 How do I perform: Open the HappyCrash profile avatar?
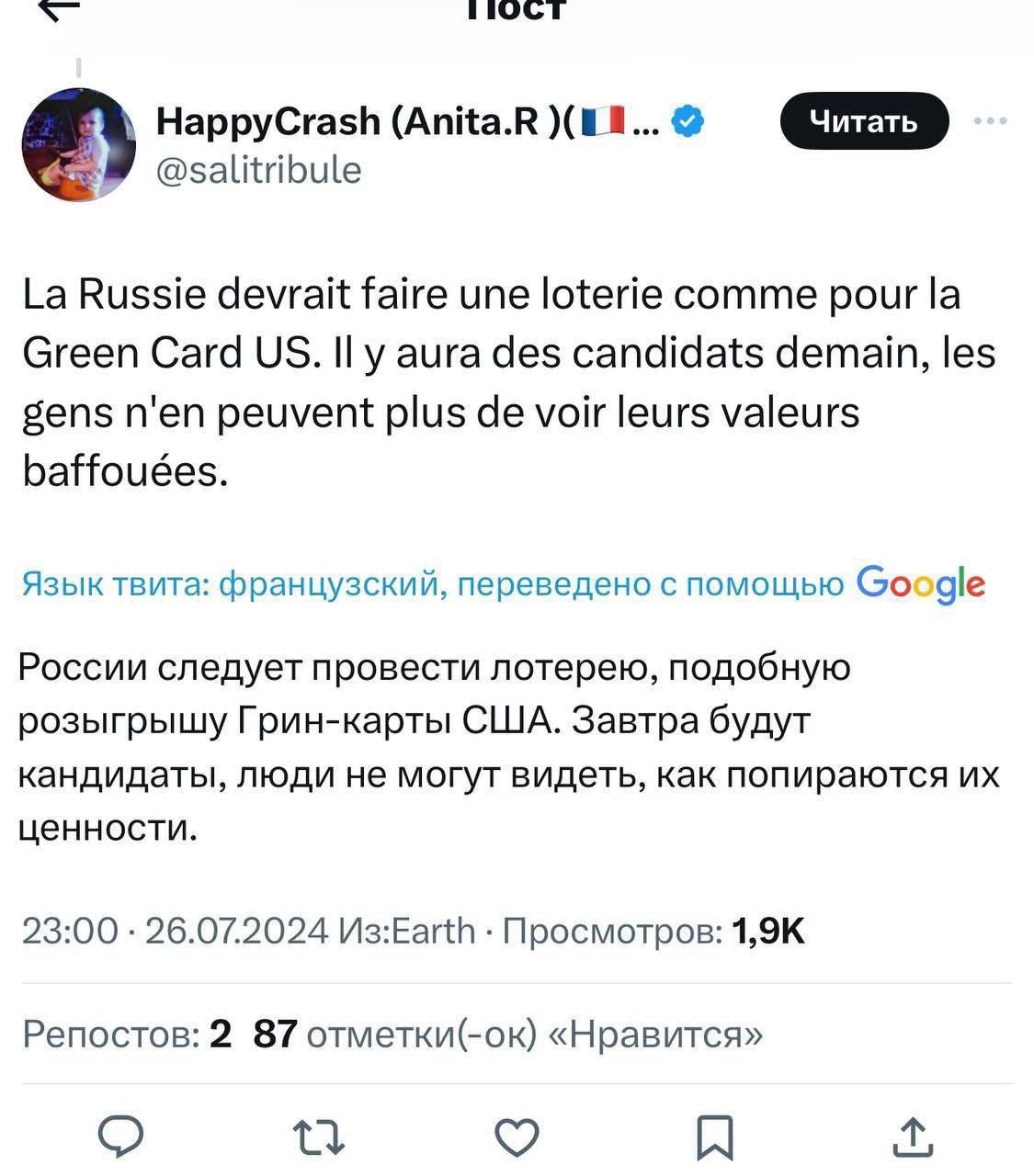(78, 145)
